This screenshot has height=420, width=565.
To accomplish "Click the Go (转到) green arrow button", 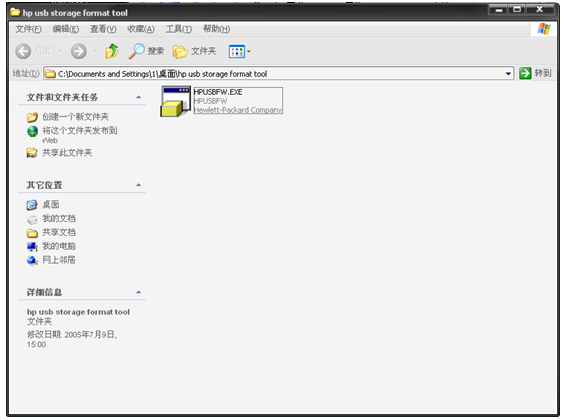I will [x=525, y=73].
